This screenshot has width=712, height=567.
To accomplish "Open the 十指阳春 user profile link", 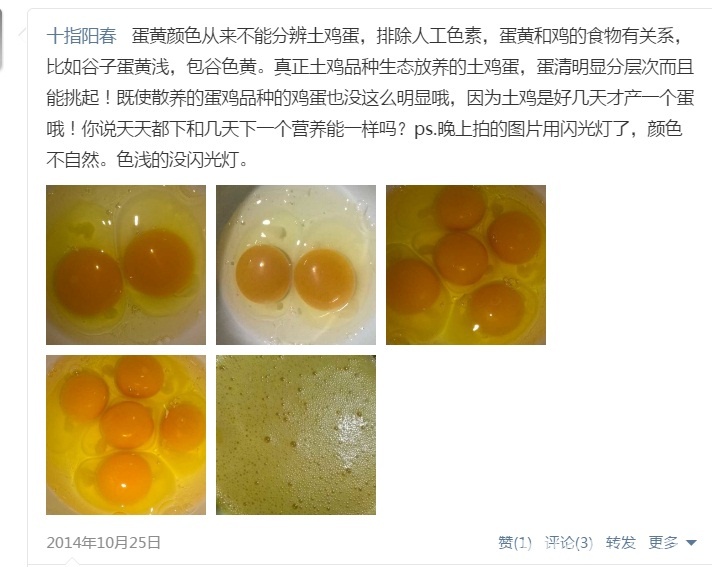I will click(x=82, y=36).
